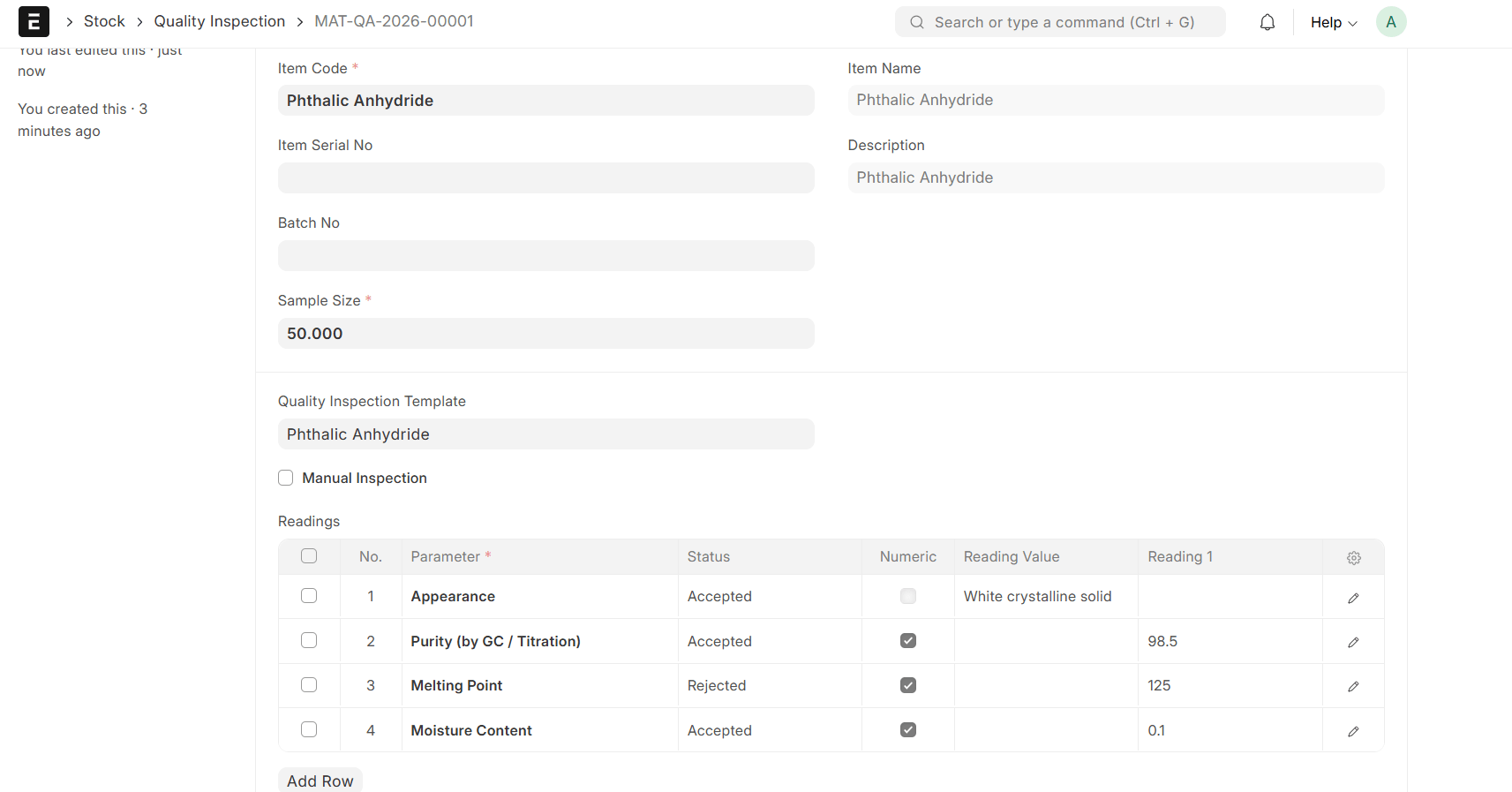Edit the Purity row with pencil icon

1353,642
